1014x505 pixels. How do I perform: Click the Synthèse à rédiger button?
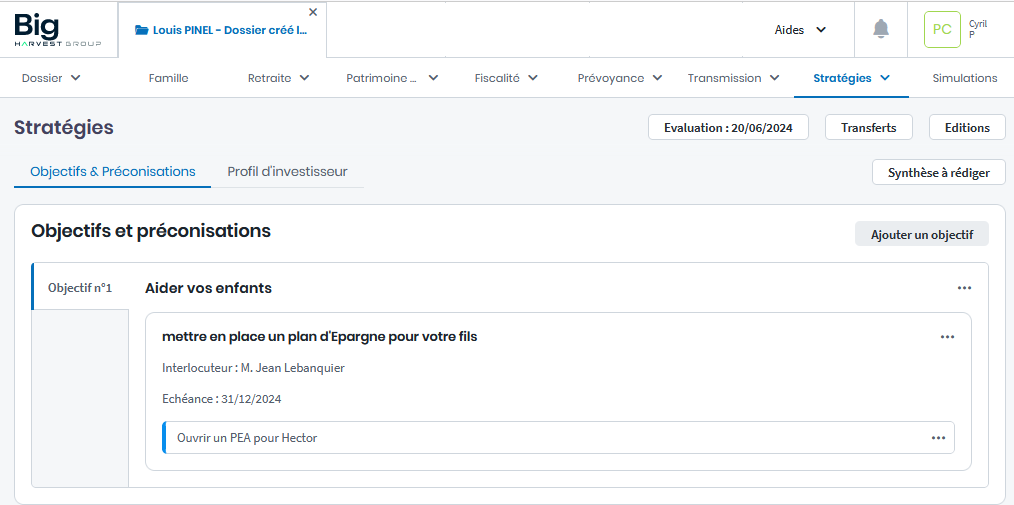coord(938,173)
